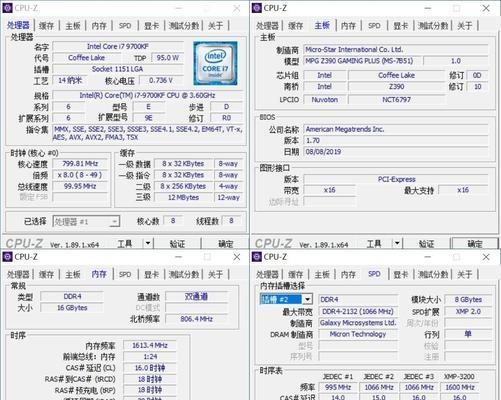Click the 16 GBytes memory size value
This screenshot has height=400, width=501.
pos(72,308)
